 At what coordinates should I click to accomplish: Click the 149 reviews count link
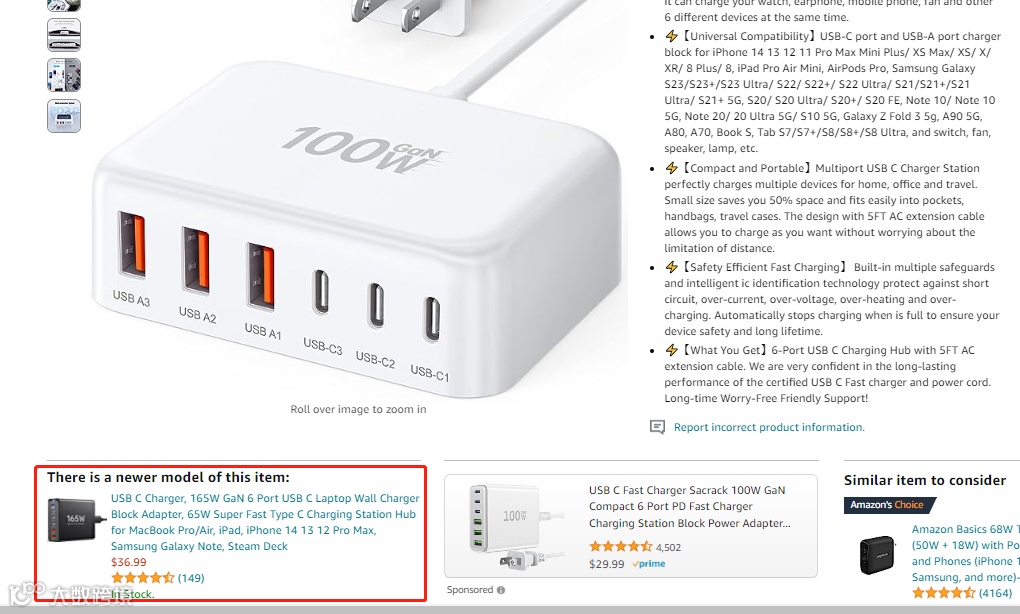click(x=191, y=578)
